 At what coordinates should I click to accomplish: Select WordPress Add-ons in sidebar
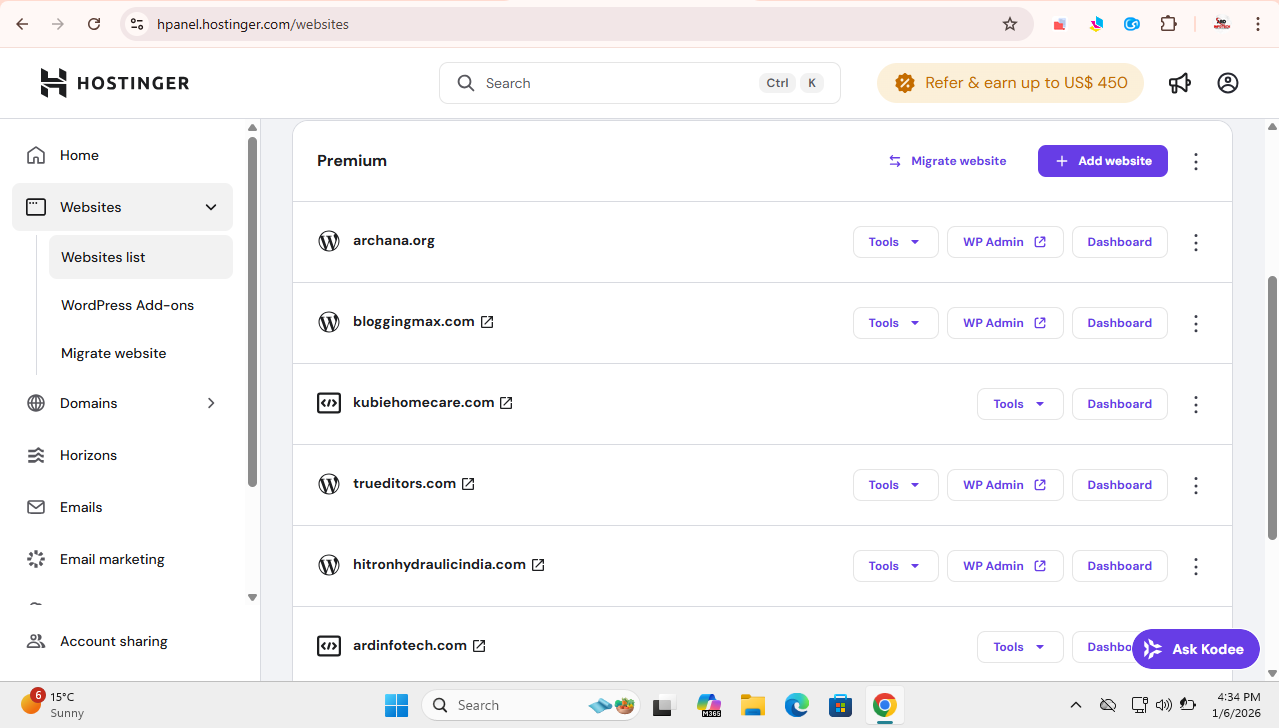click(127, 305)
